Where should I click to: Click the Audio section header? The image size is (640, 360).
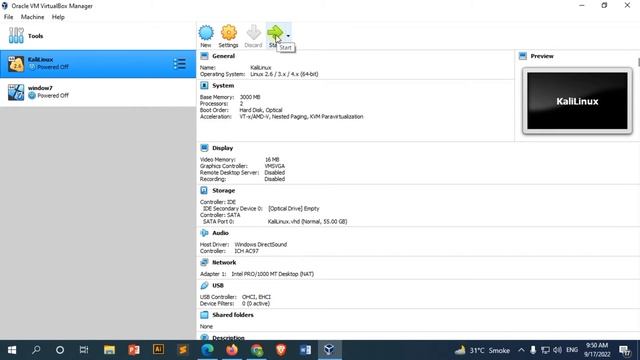220,233
